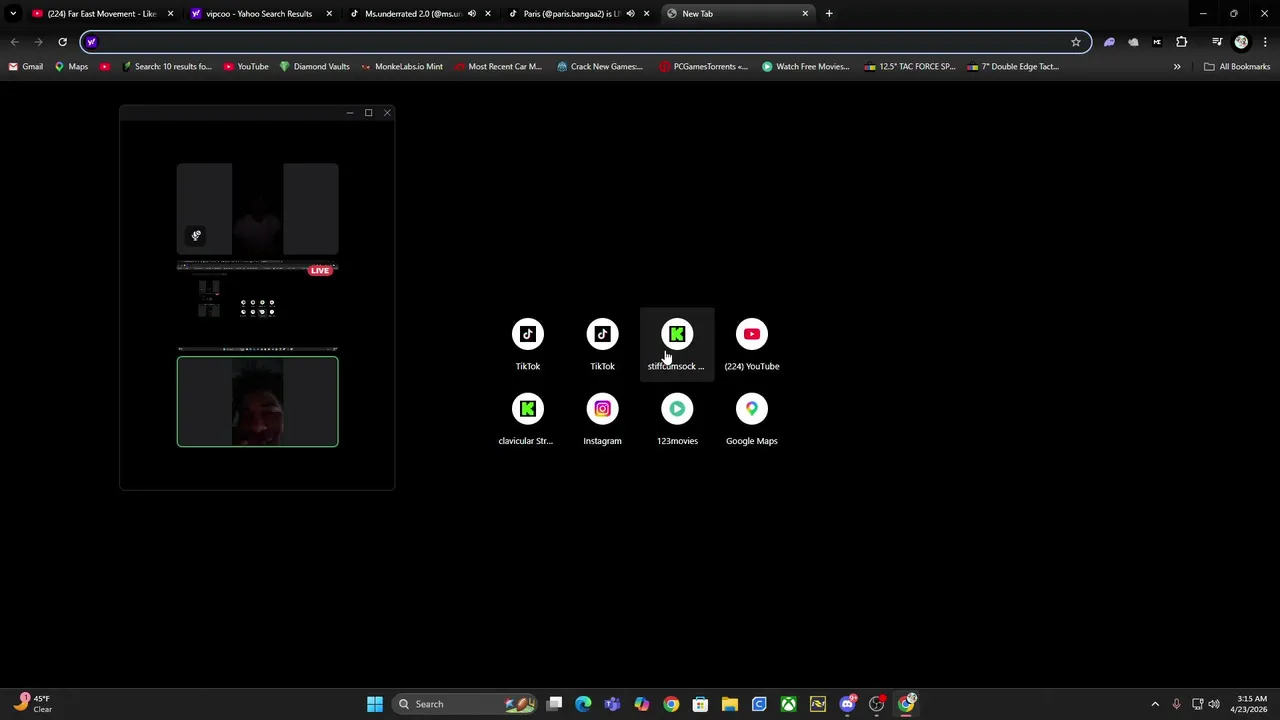Open Copilot from the taskbar
The width and height of the screenshot is (1280, 720).
(x=642, y=704)
